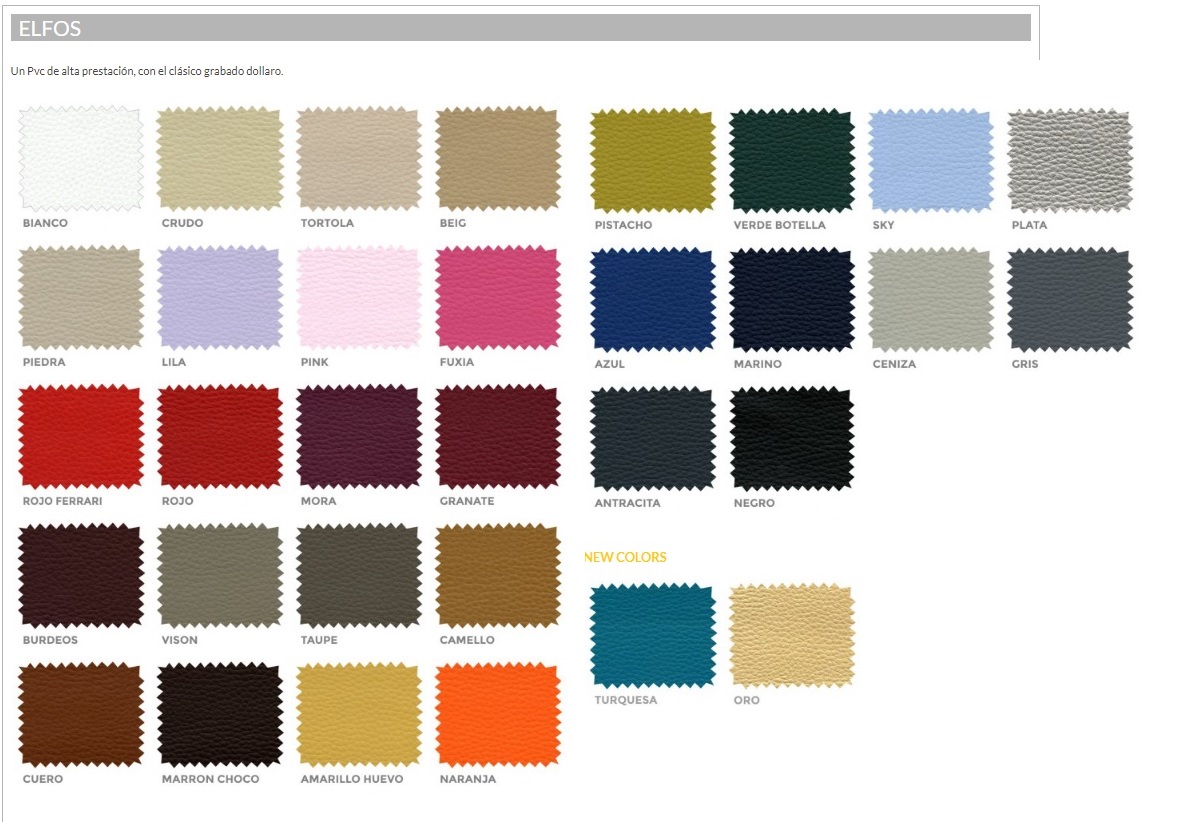The height and width of the screenshot is (822, 1190).
Task: Choose the PINK swatch
Action: (358, 298)
